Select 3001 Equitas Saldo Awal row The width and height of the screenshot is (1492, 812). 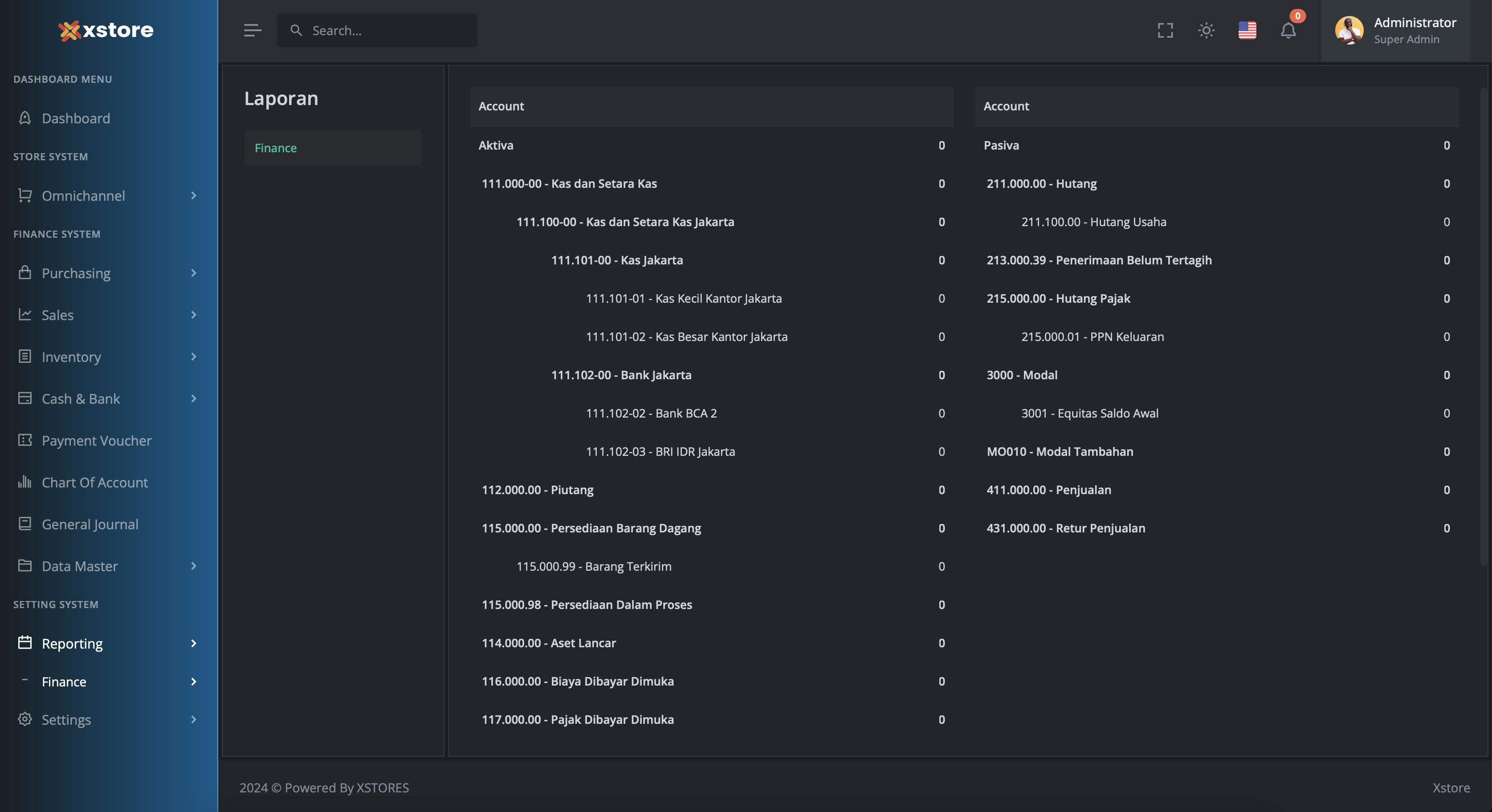tap(1217, 413)
